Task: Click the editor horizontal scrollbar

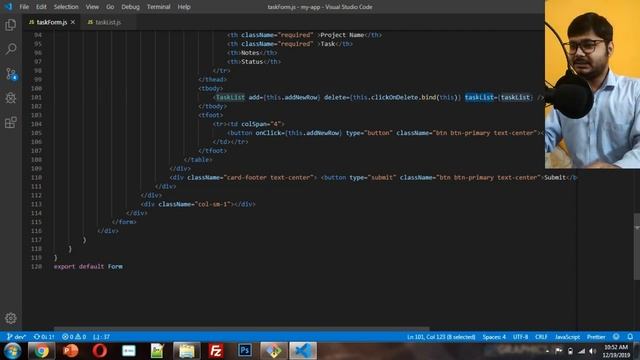Action: pos(242,329)
